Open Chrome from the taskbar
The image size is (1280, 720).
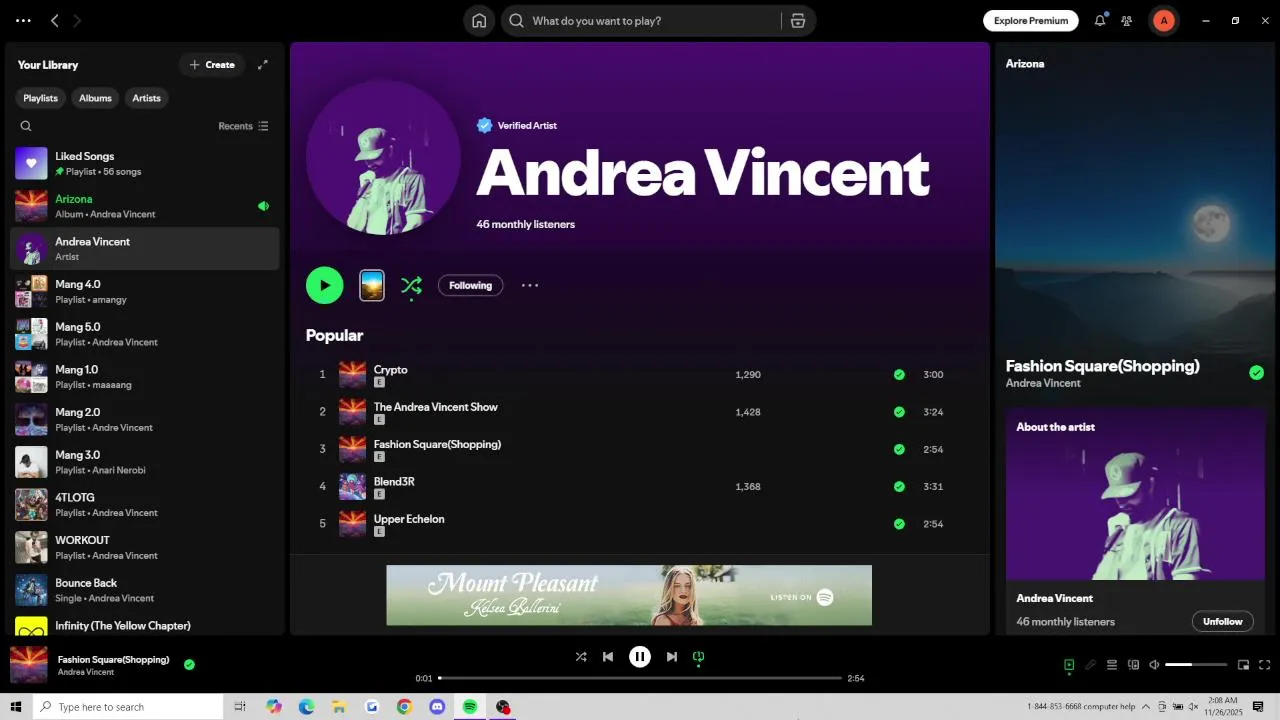coord(404,707)
